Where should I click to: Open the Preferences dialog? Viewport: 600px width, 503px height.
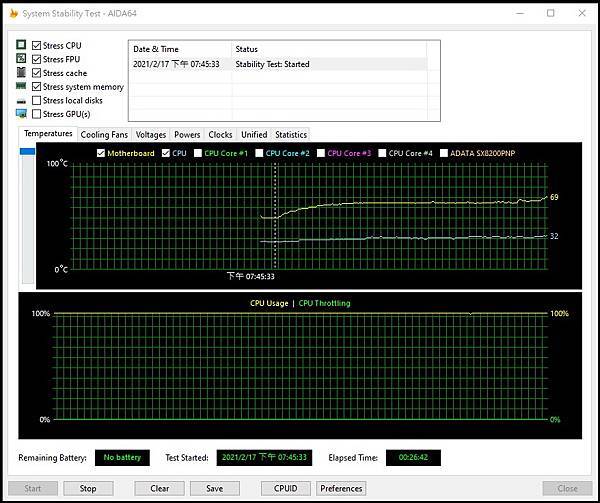pyautogui.click(x=341, y=489)
